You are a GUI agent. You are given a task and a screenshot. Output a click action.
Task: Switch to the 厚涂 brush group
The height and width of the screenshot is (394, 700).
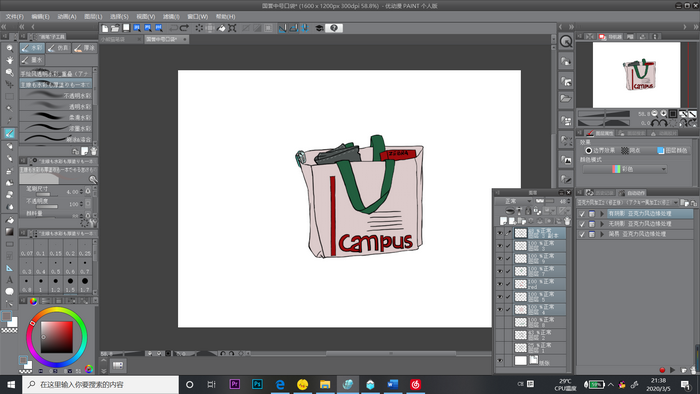coord(84,48)
